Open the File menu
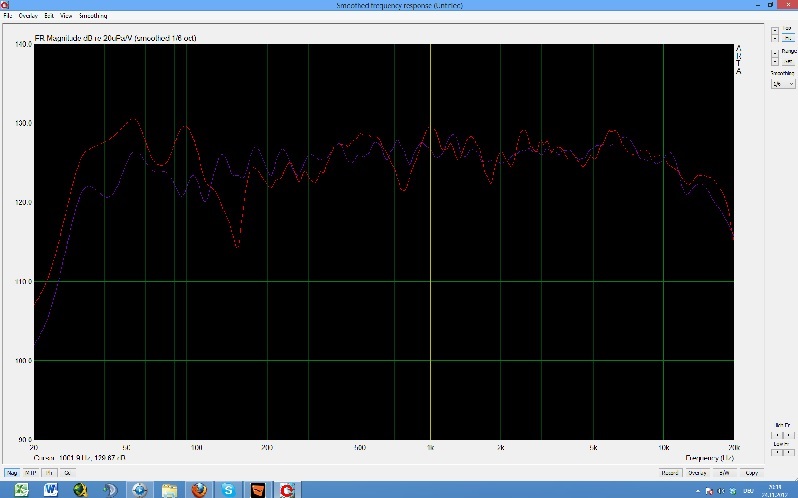798x498 pixels. 7,16
